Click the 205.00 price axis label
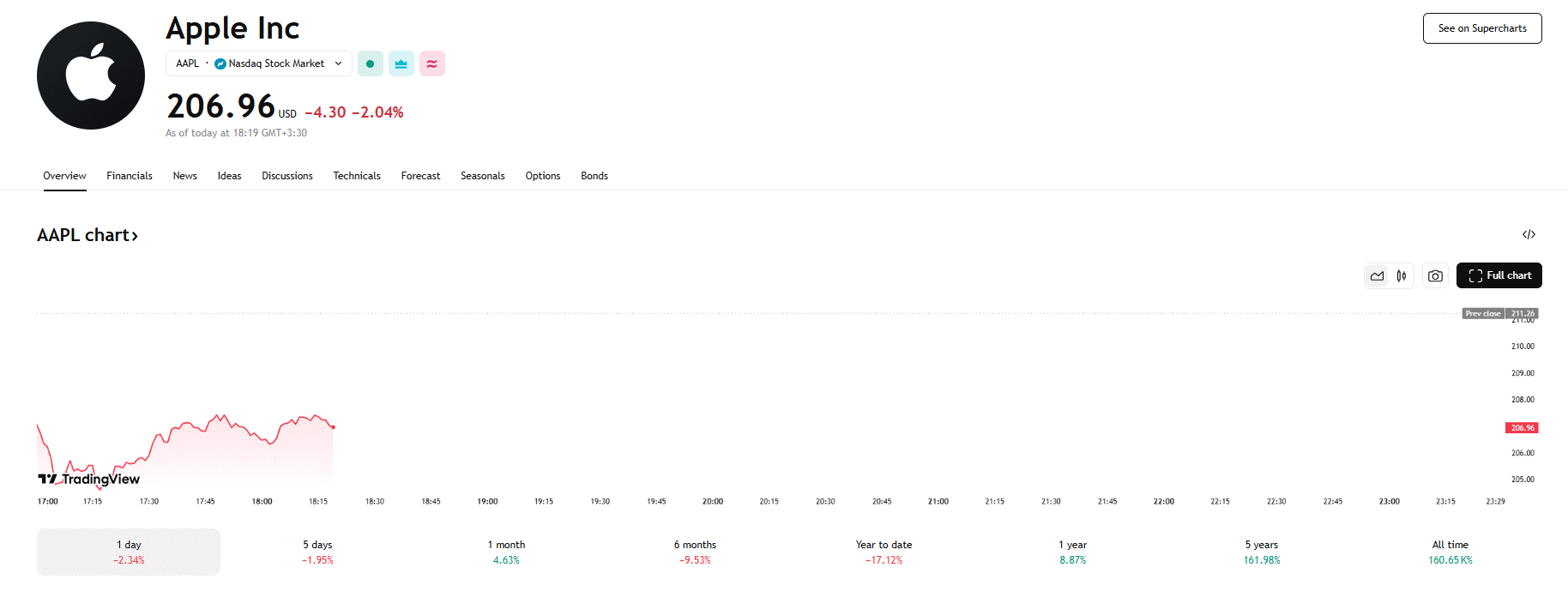This screenshot has width=1568, height=604. tap(1523, 480)
